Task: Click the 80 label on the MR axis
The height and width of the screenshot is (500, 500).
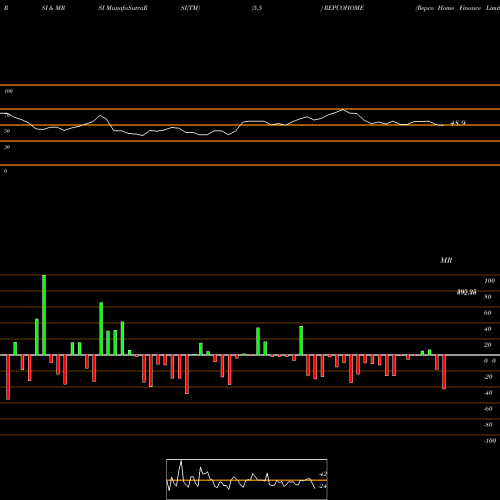Action: coord(488,297)
